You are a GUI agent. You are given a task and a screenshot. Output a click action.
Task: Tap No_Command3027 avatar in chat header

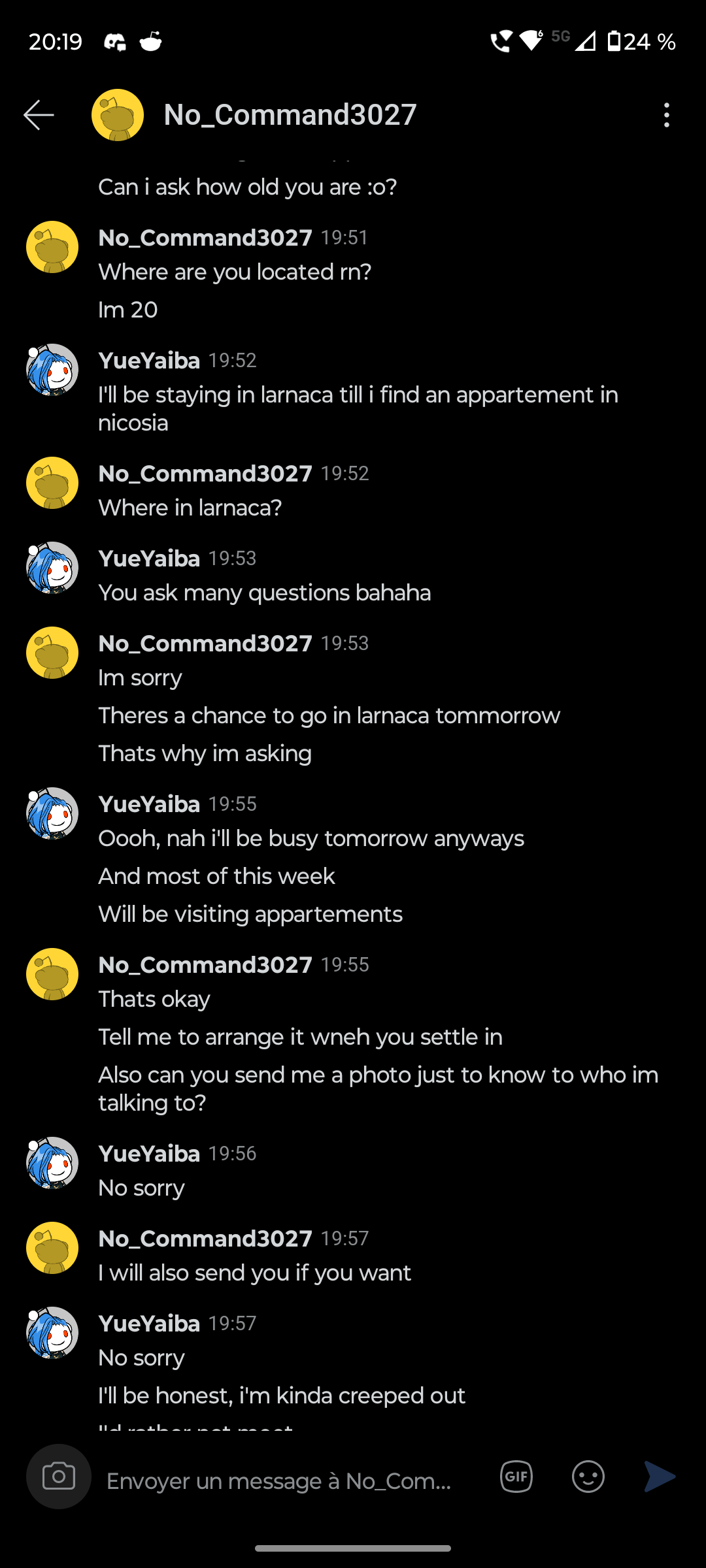(x=118, y=115)
